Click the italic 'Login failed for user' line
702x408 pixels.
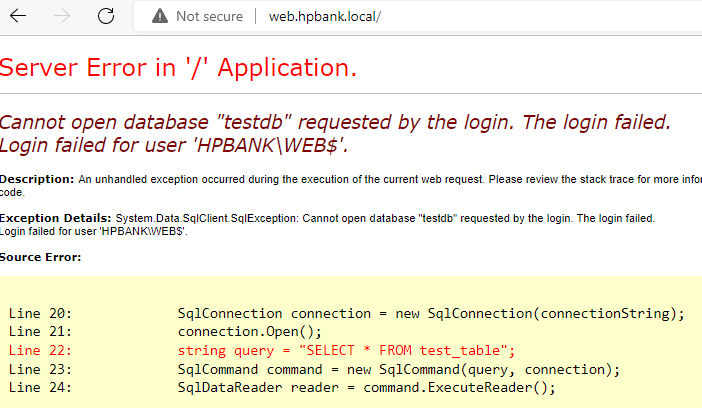(174, 146)
